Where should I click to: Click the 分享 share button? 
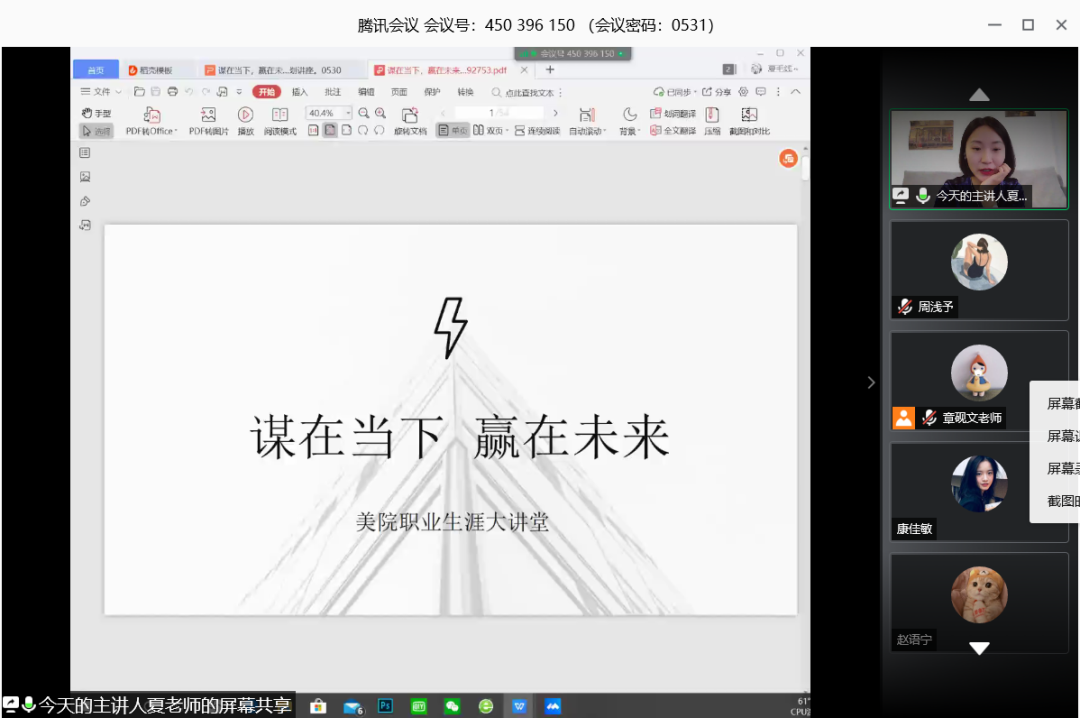pos(717,92)
